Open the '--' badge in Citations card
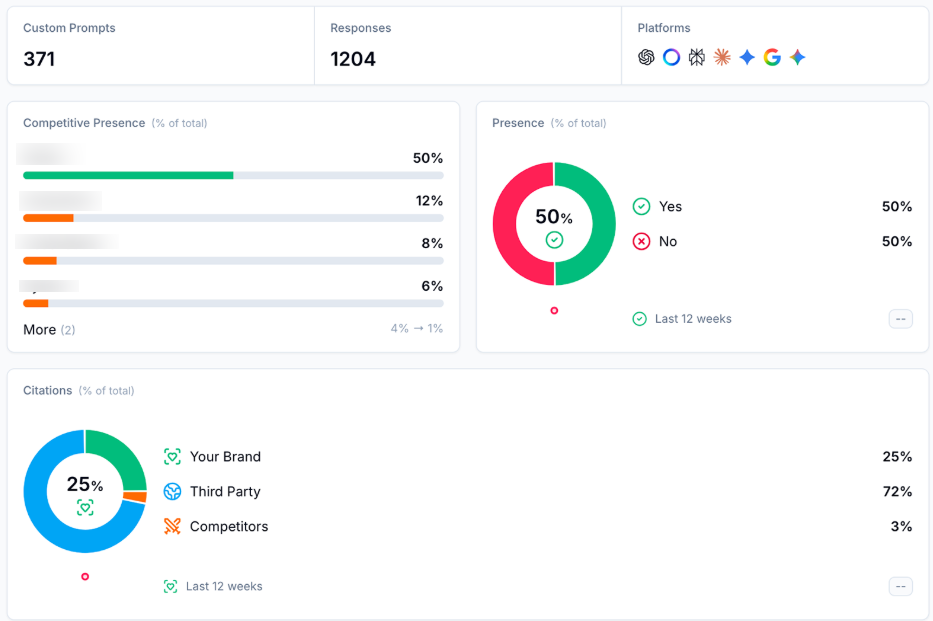Screen dimensions: 933x621 point(900,586)
